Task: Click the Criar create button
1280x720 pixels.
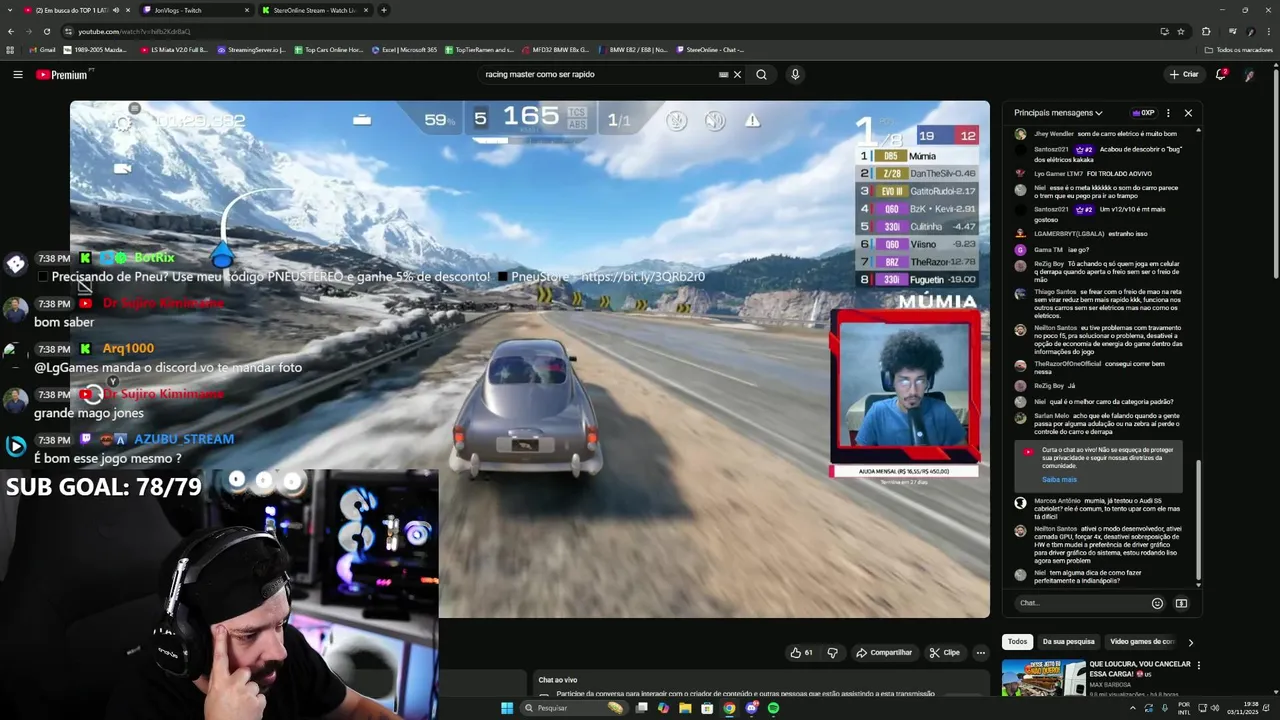Action: tap(1184, 74)
